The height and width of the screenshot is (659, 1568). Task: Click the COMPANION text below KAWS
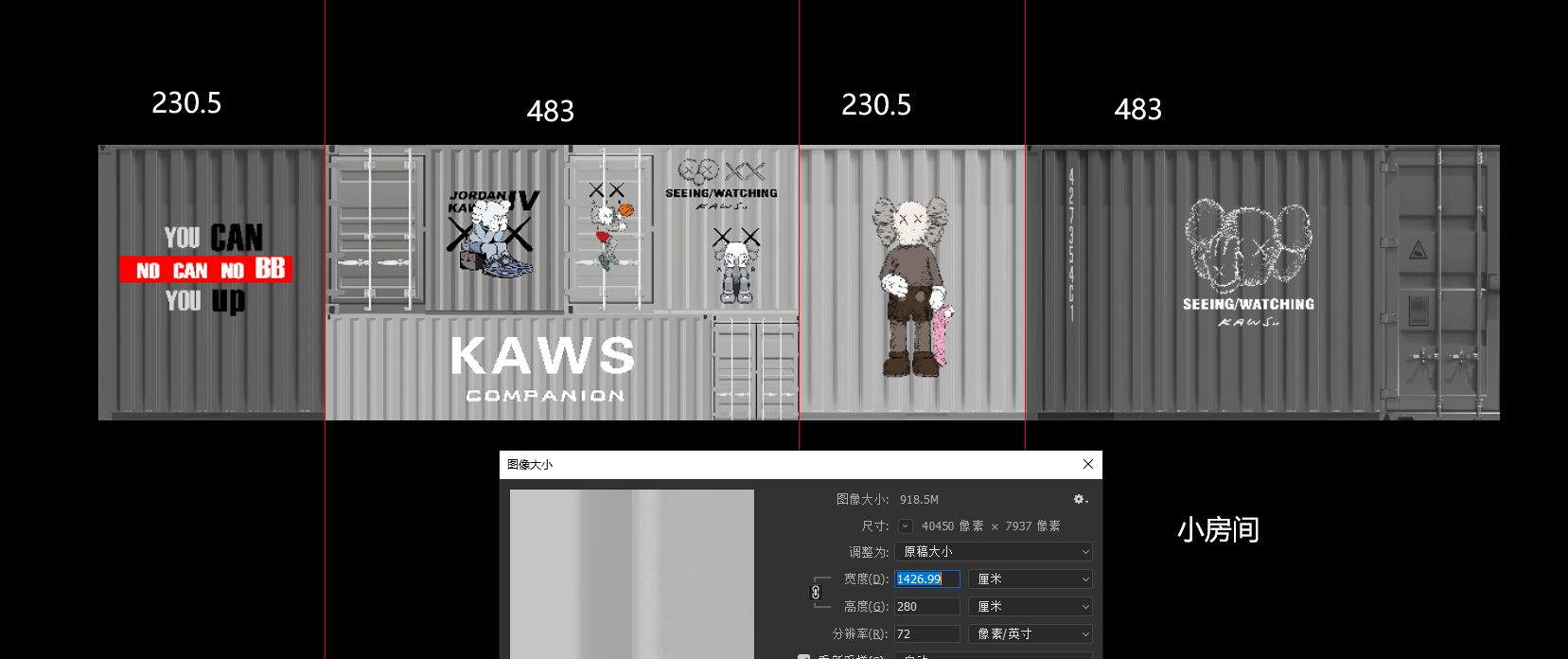click(545, 396)
